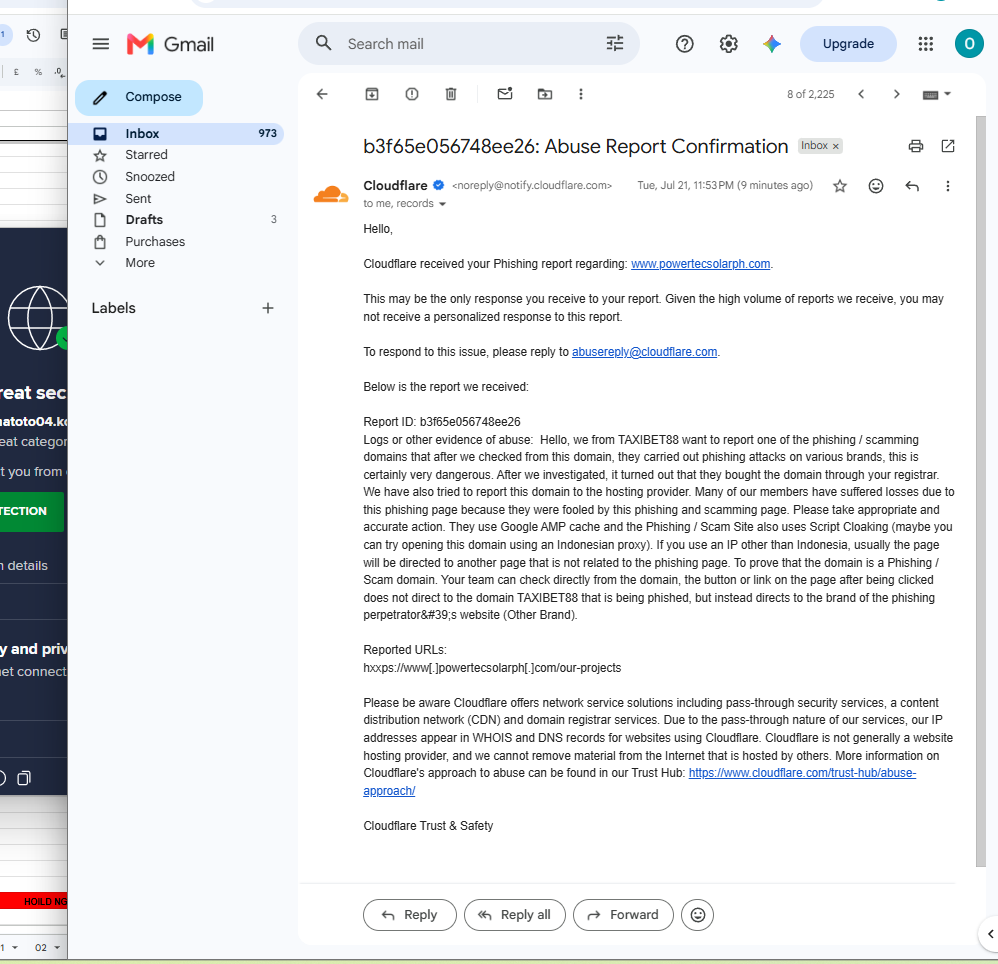The width and height of the screenshot is (998, 964).
Task: Remove the Inbox label tag
Action: point(836,146)
